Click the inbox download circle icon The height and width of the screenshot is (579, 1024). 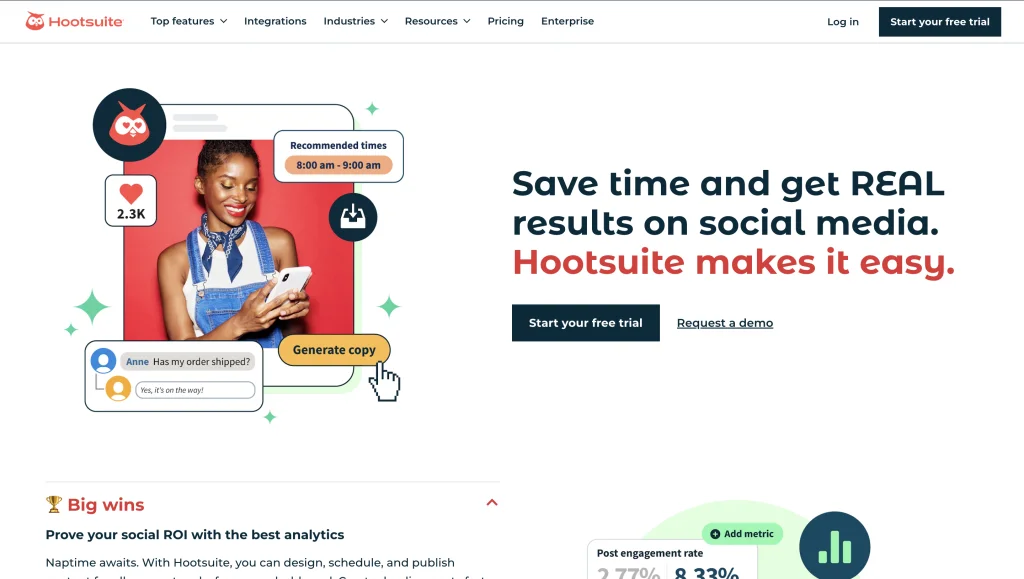pyautogui.click(x=353, y=217)
